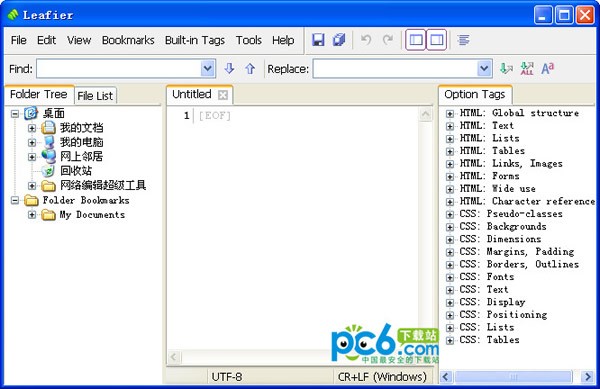Viewport: 600px width, 389px height.
Task: Expand the 我的文档 tree node
Action: (x=32, y=128)
